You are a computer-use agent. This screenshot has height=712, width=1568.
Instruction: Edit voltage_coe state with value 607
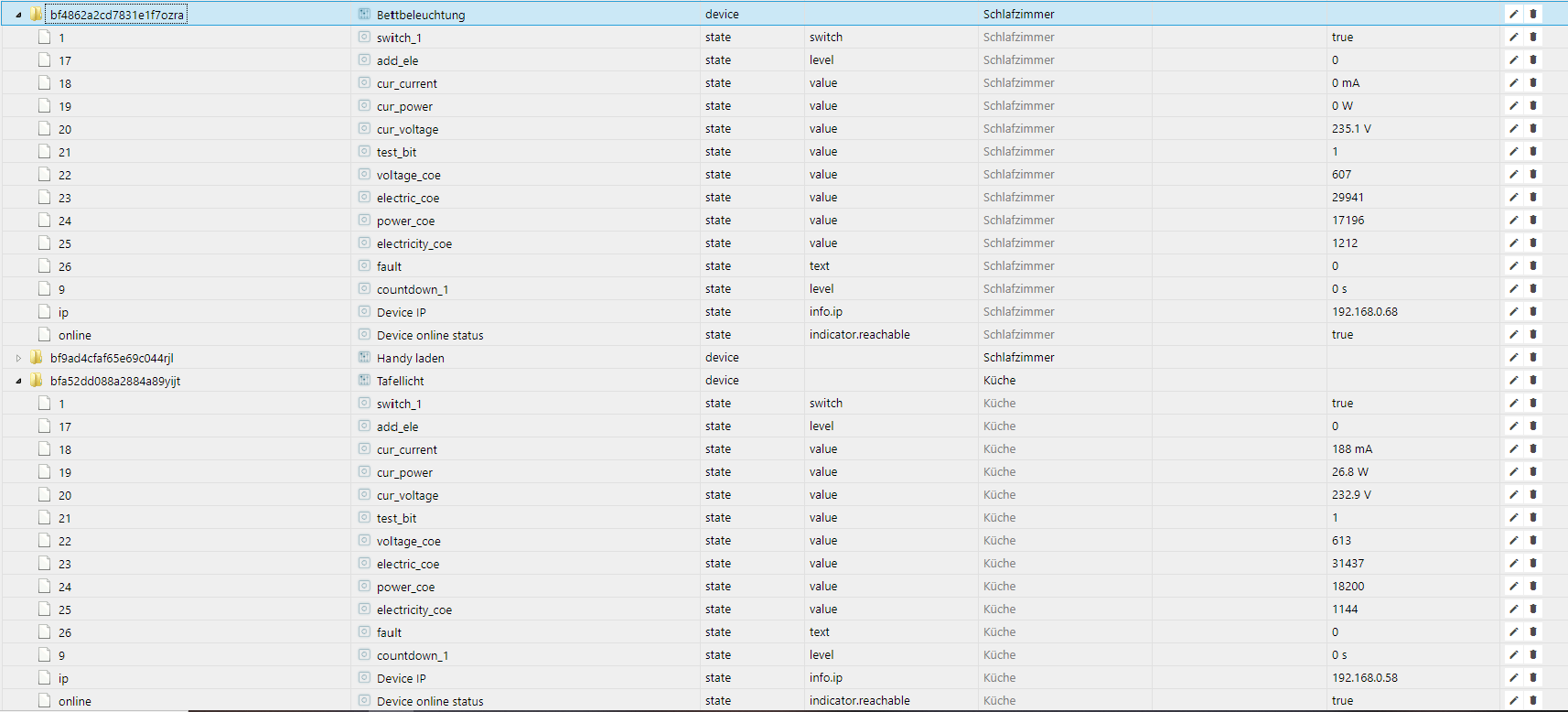tap(1514, 175)
